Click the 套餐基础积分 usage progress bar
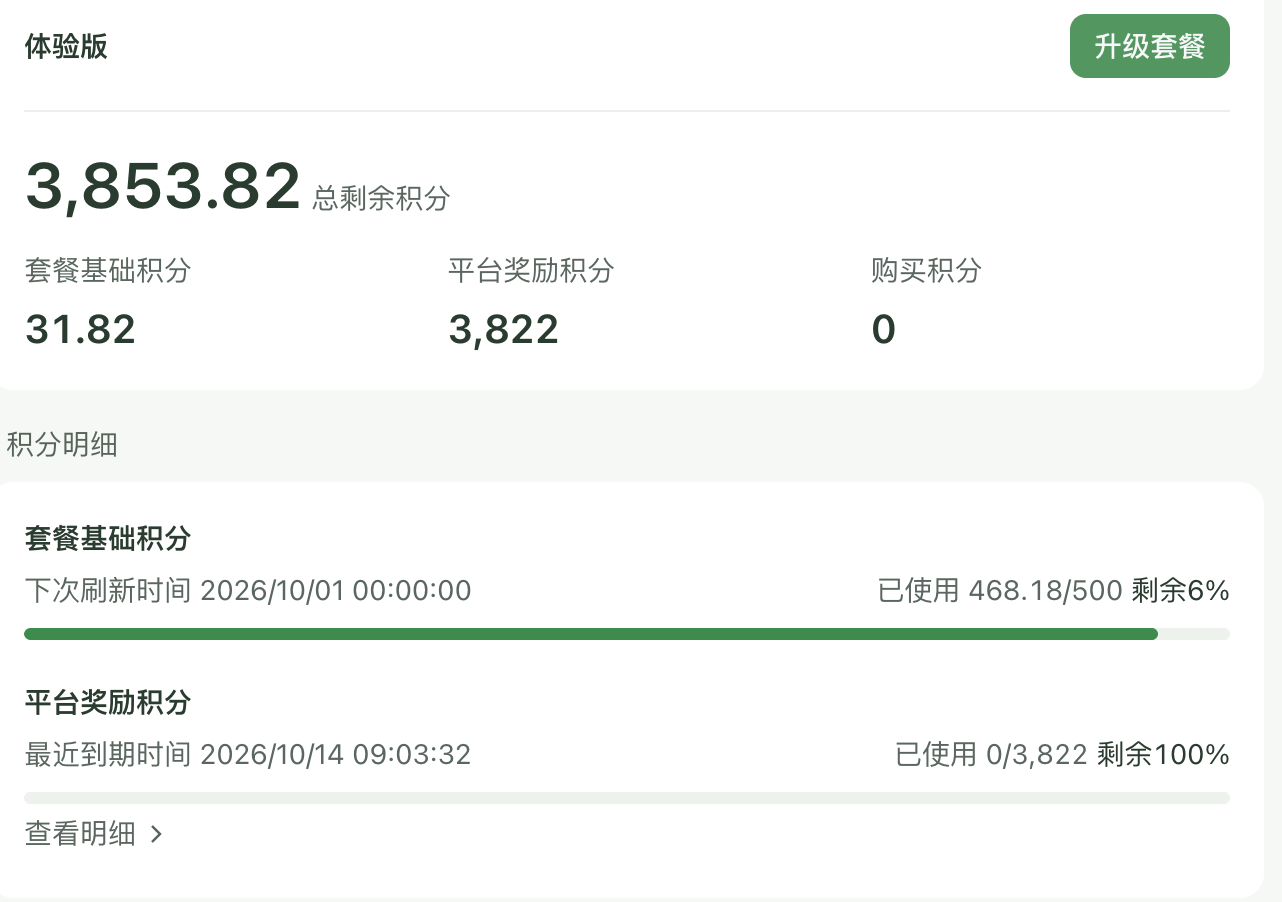Image resolution: width=1282 pixels, height=902 pixels. (627, 634)
